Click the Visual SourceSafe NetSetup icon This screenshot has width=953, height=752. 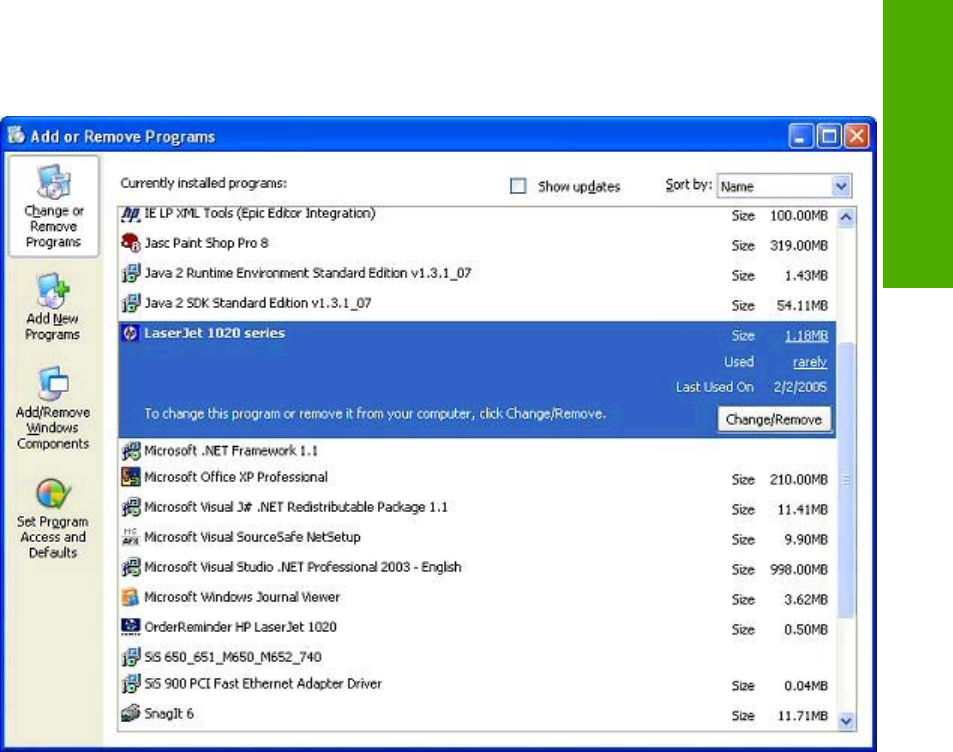131,537
